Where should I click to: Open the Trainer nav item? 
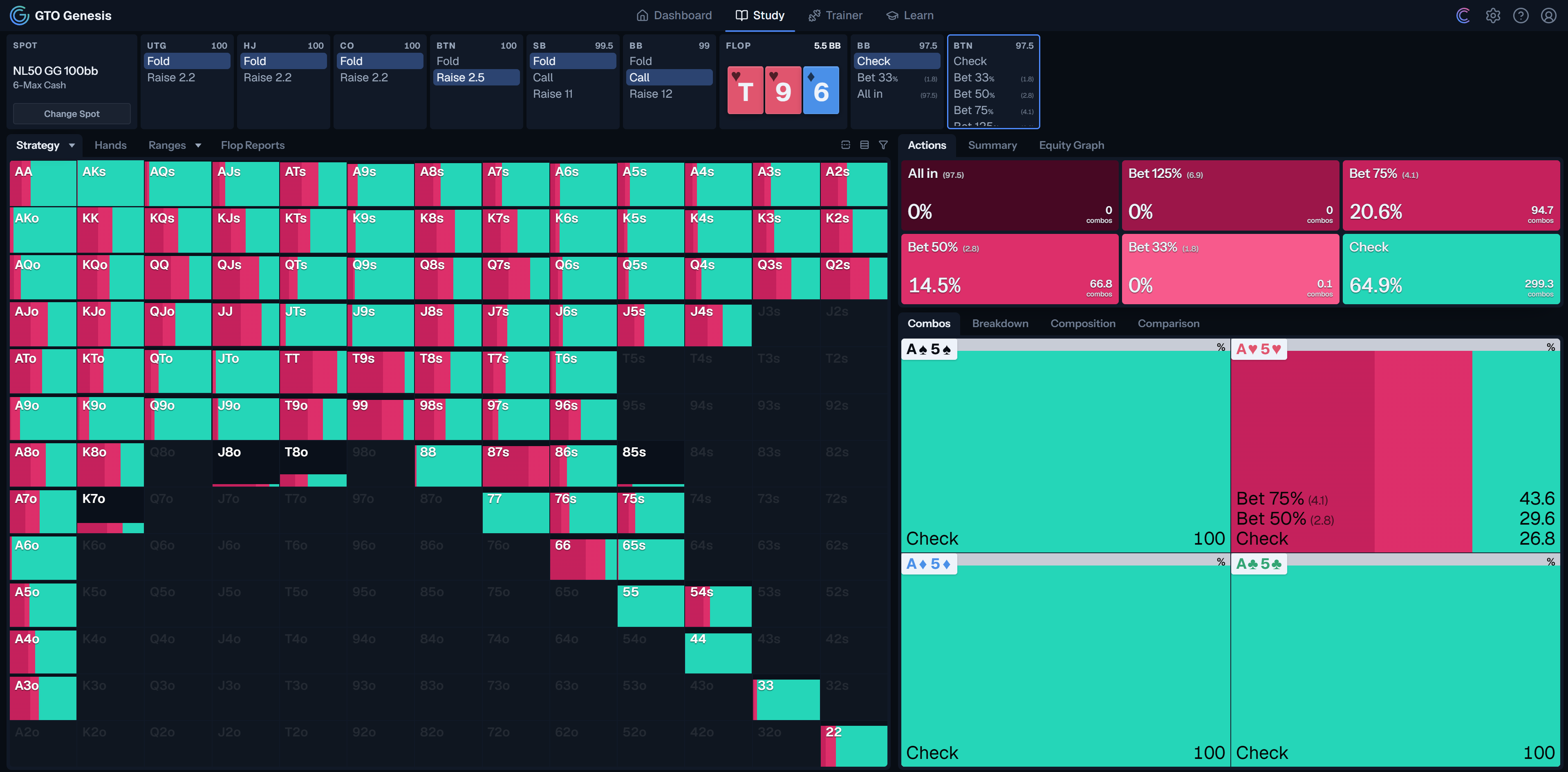click(x=835, y=15)
